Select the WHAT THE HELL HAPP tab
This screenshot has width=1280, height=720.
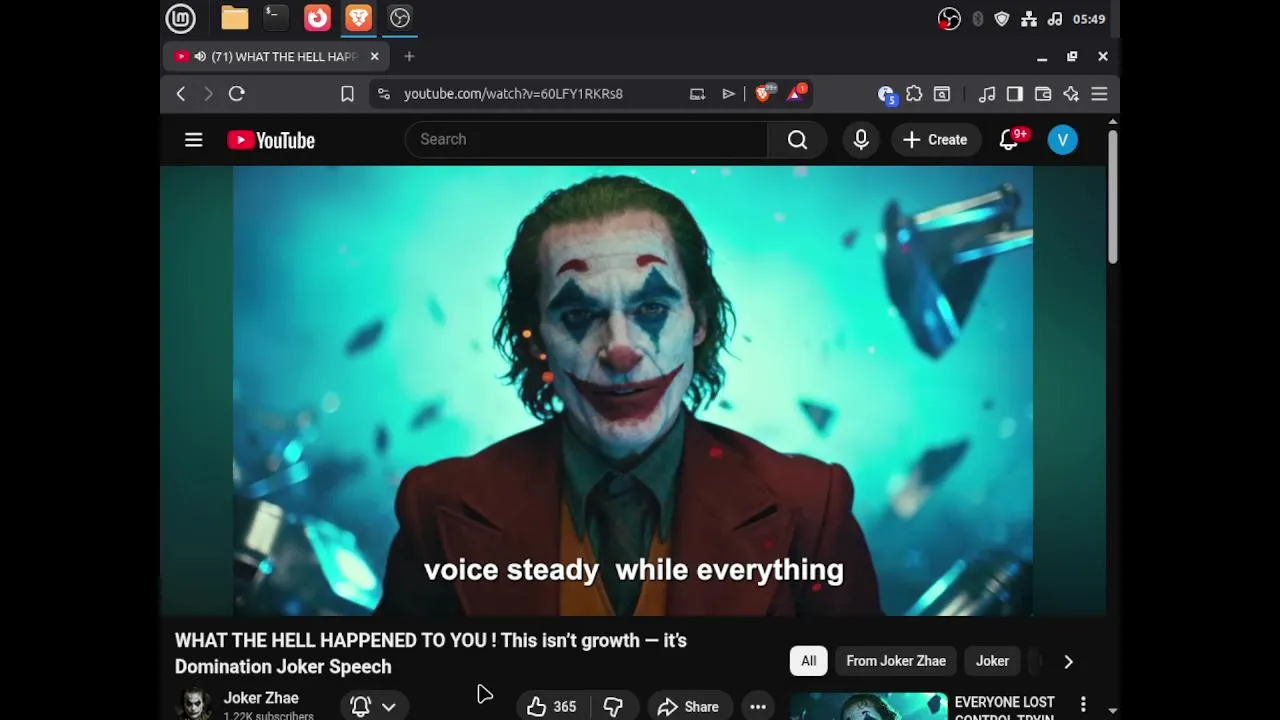point(275,57)
